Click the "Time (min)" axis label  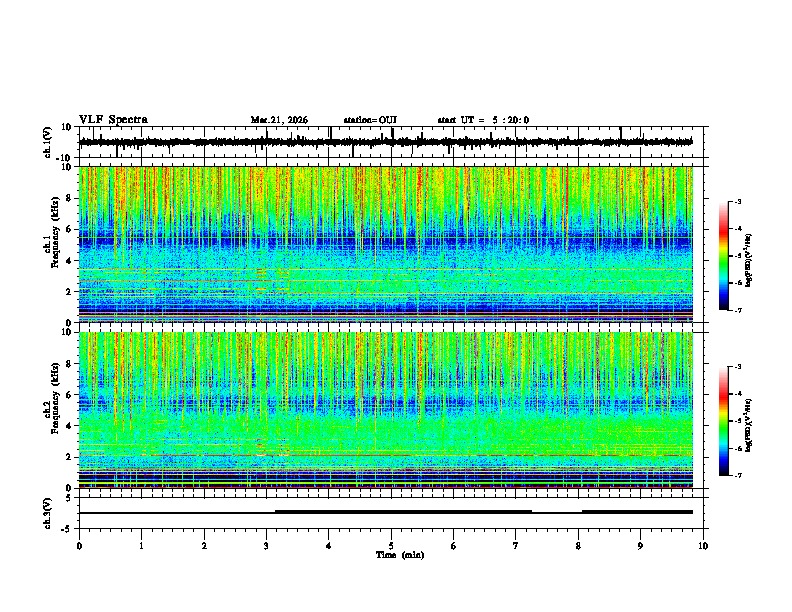click(400, 555)
